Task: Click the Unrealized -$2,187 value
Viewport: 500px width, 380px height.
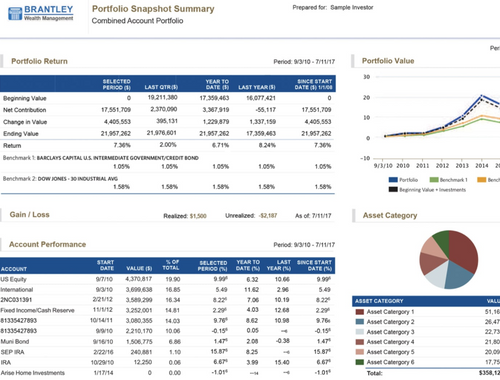Action: (x=268, y=216)
